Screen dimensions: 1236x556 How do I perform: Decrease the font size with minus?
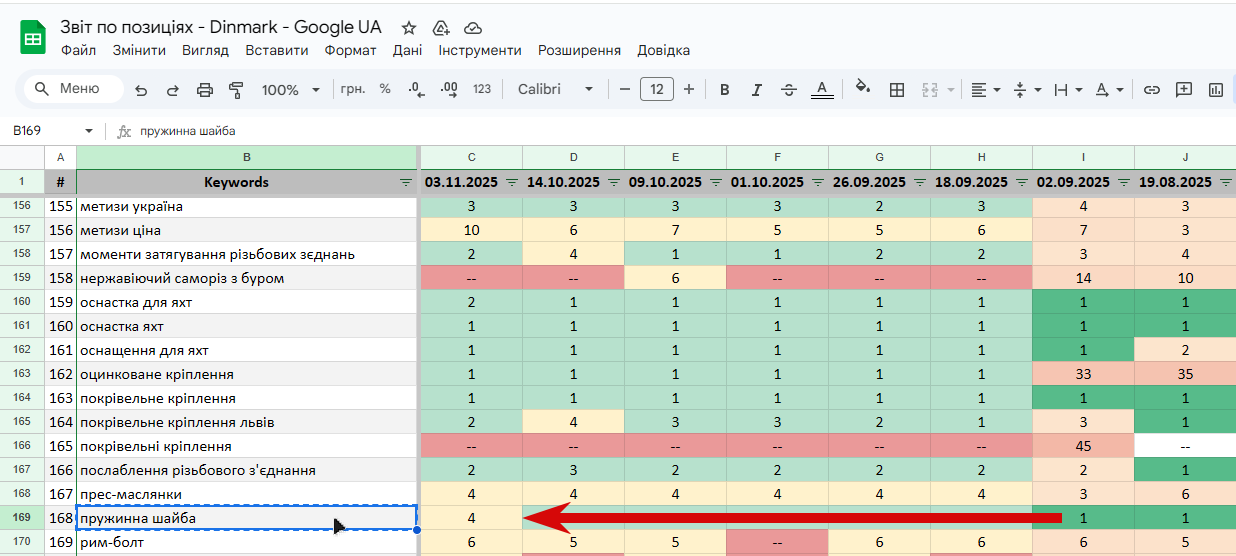[x=625, y=89]
